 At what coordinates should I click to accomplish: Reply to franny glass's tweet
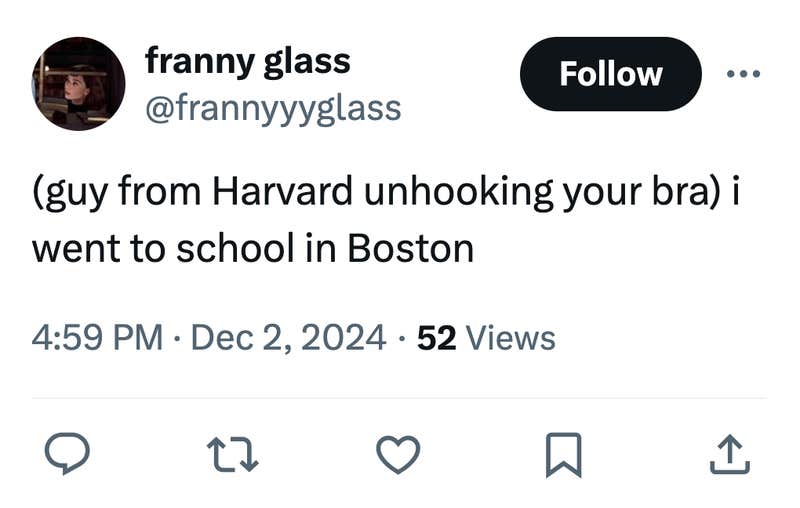pyautogui.click(x=69, y=456)
